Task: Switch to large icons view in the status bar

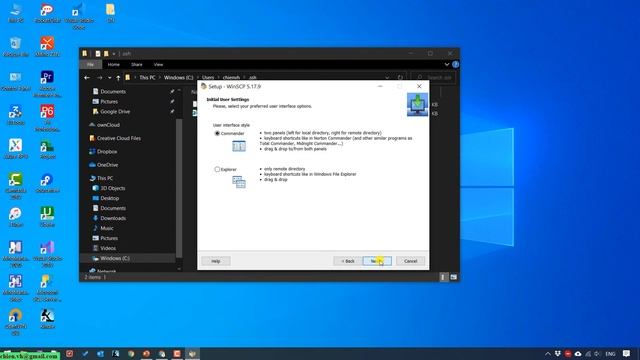Action: 453,277
